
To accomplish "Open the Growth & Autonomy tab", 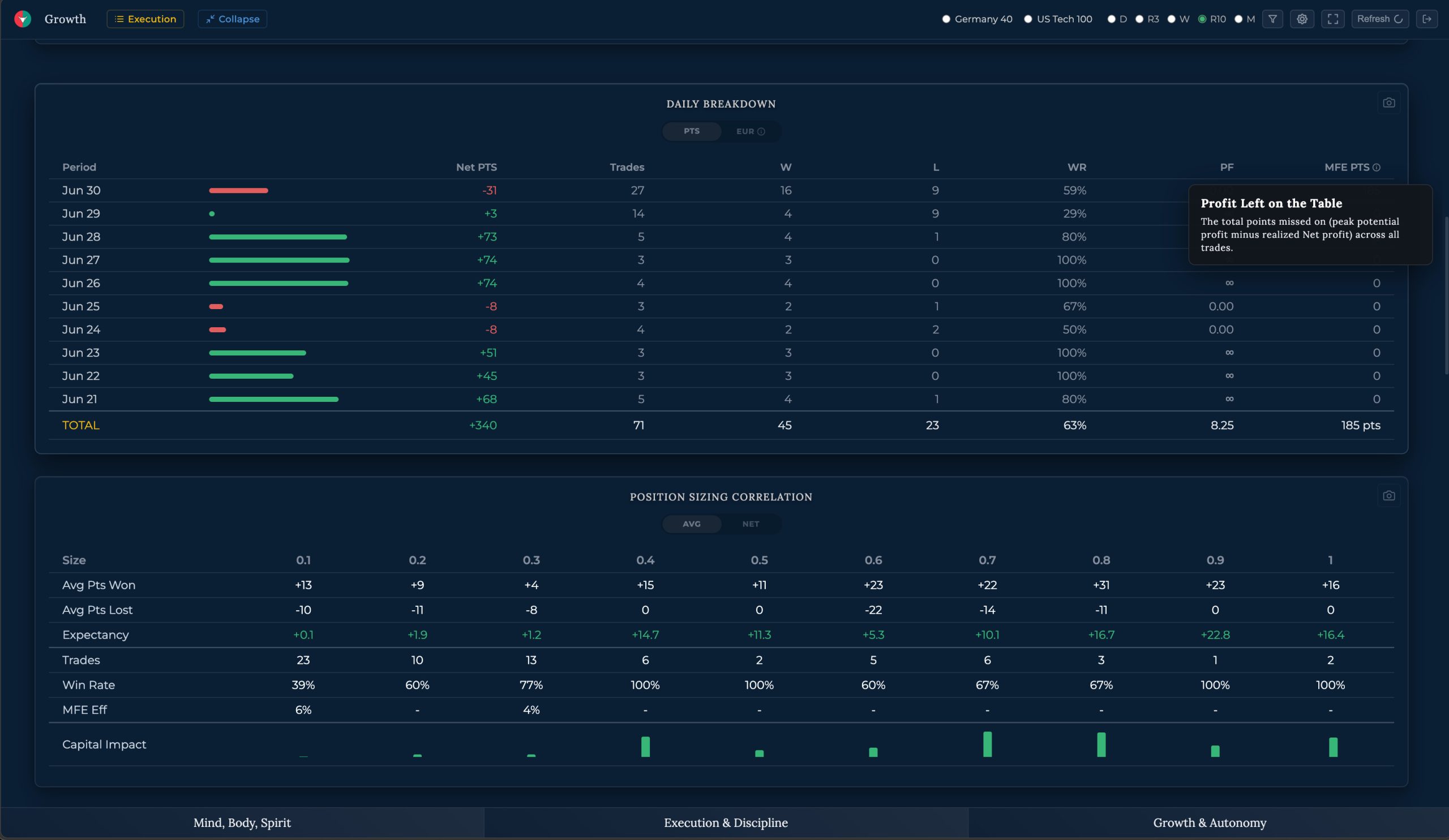I will (1209, 823).
